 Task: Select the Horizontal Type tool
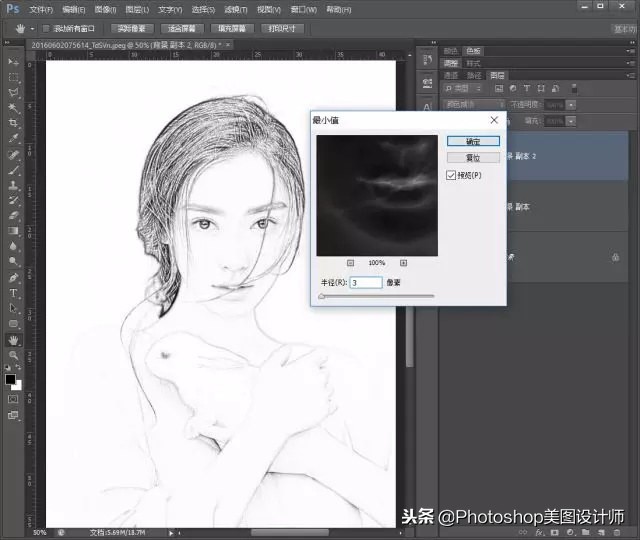pyautogui.click(x=13, y=293)
